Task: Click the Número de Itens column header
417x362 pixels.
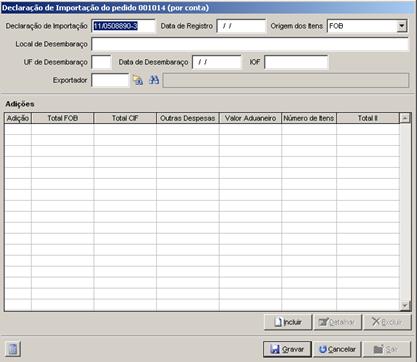Action: pyautogui.click(x=309, y=118)
